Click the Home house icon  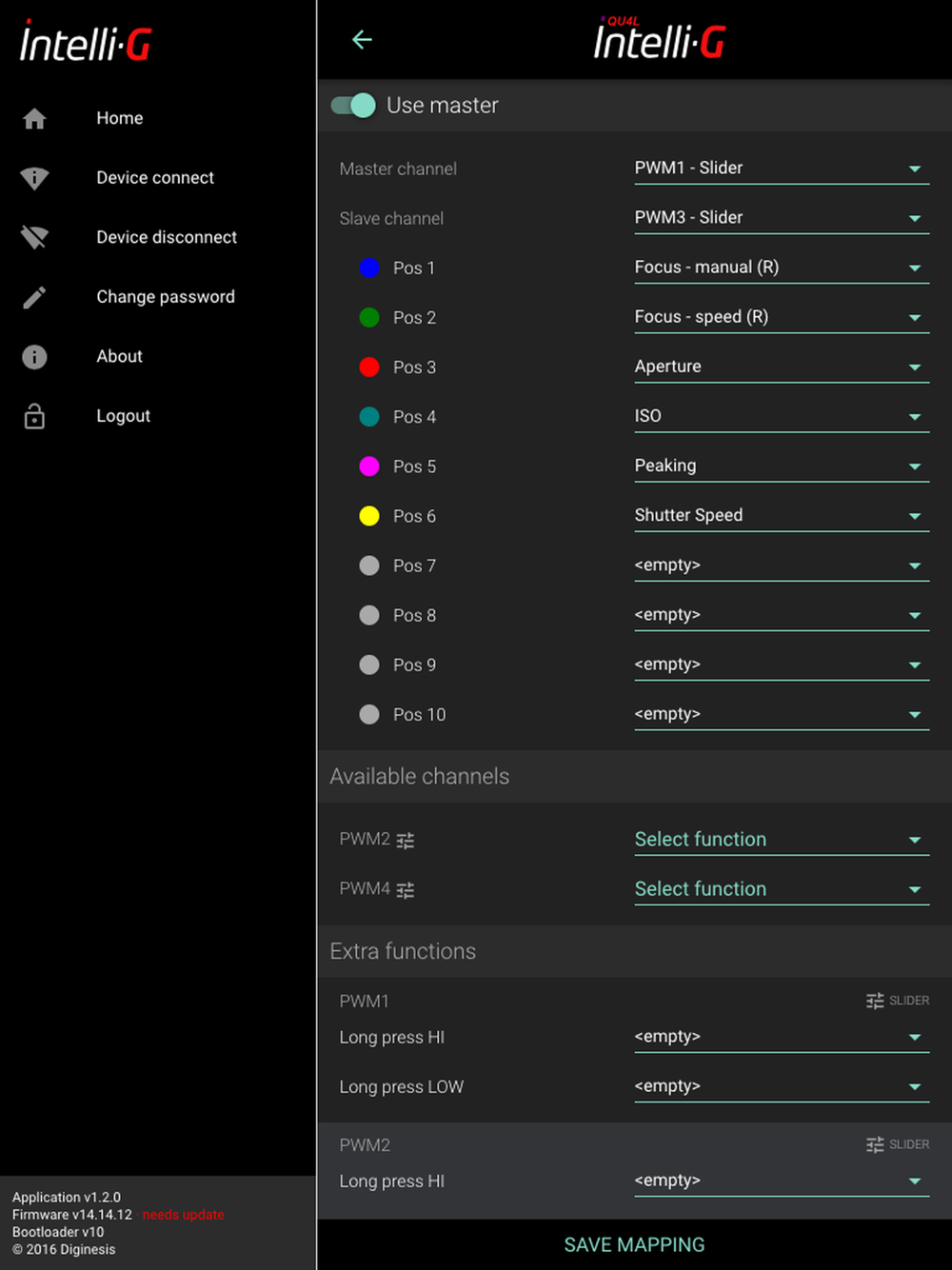(34, 119)
